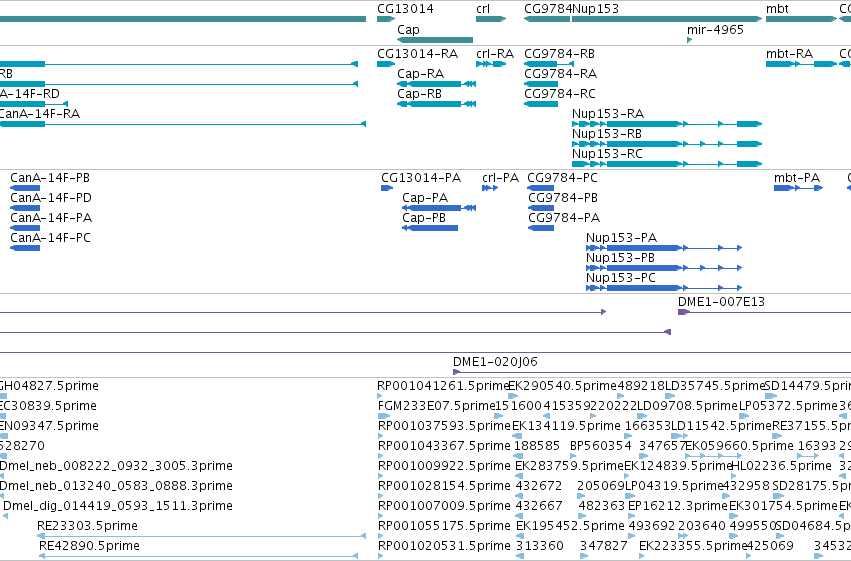Screen dimensions: 851x561
Task: Click the mbt-RA transcript
Action: point(801,64)
